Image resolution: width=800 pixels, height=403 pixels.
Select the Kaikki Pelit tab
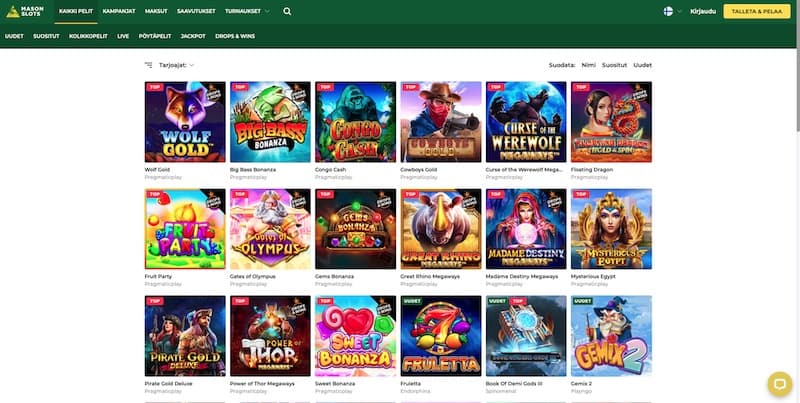click(76, 11)
